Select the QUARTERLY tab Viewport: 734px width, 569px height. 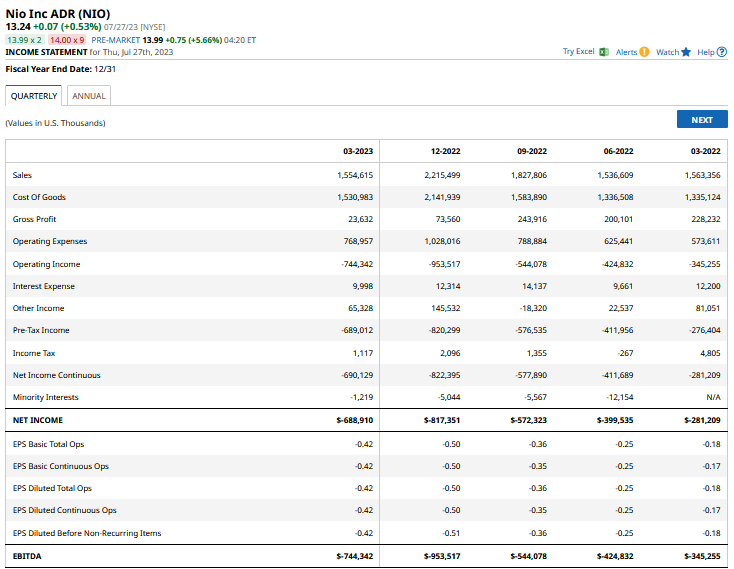coord(34,96)
